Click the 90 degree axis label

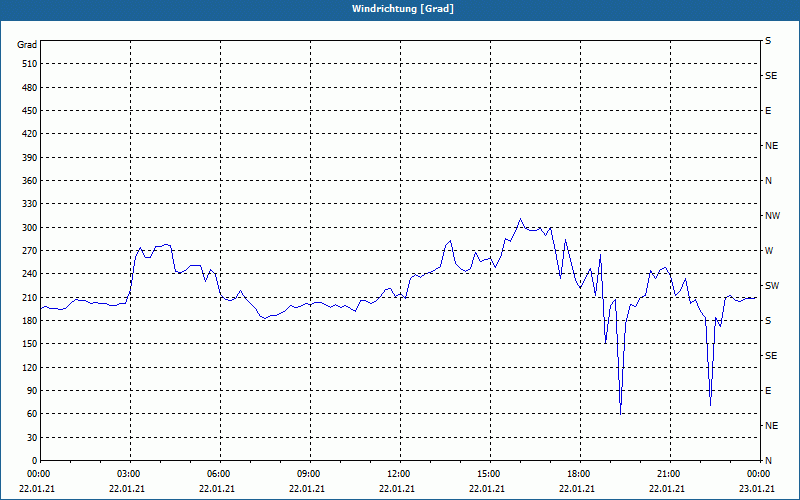pos(32,390)
